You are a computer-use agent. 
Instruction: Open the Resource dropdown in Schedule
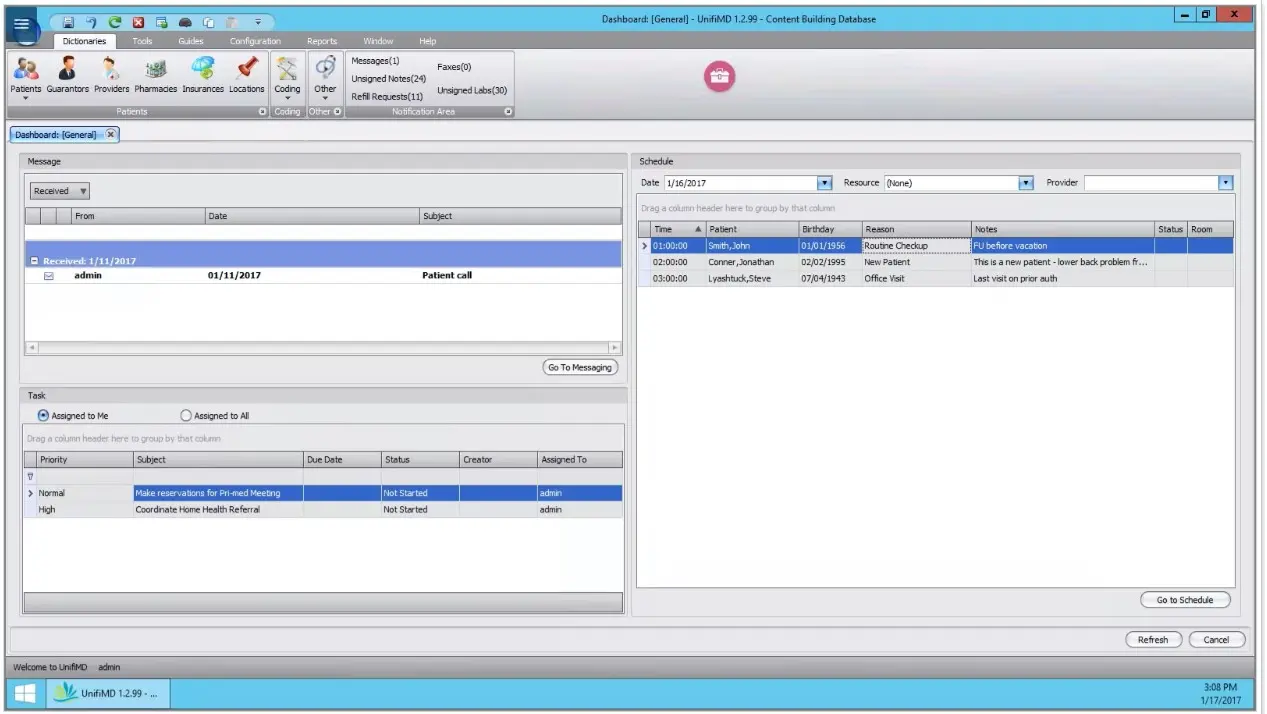[x=1026, y=182]
